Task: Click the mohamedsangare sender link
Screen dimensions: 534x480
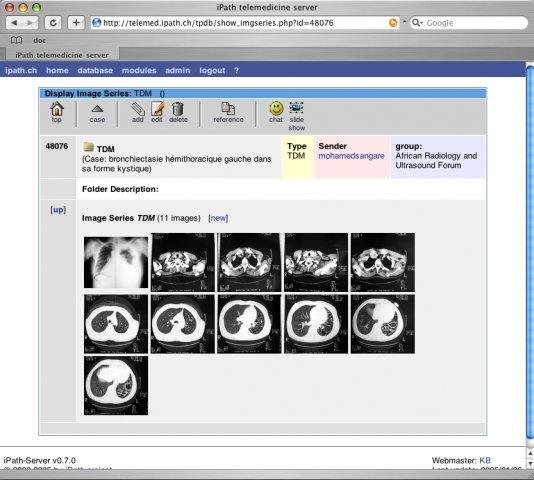Action: [x=351, y=156]
